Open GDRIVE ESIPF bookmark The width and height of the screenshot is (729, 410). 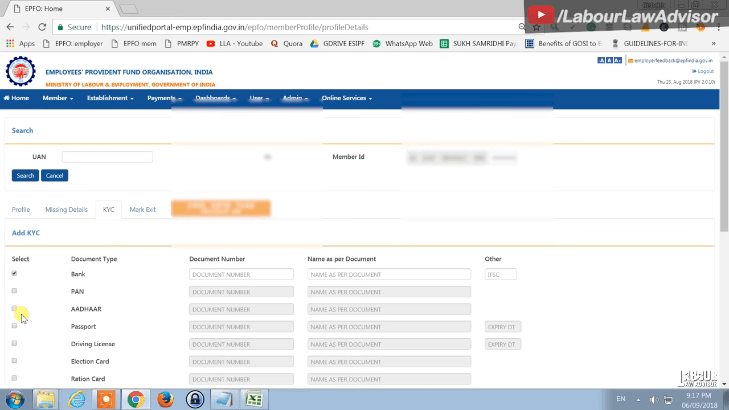(x=338, y=43)
